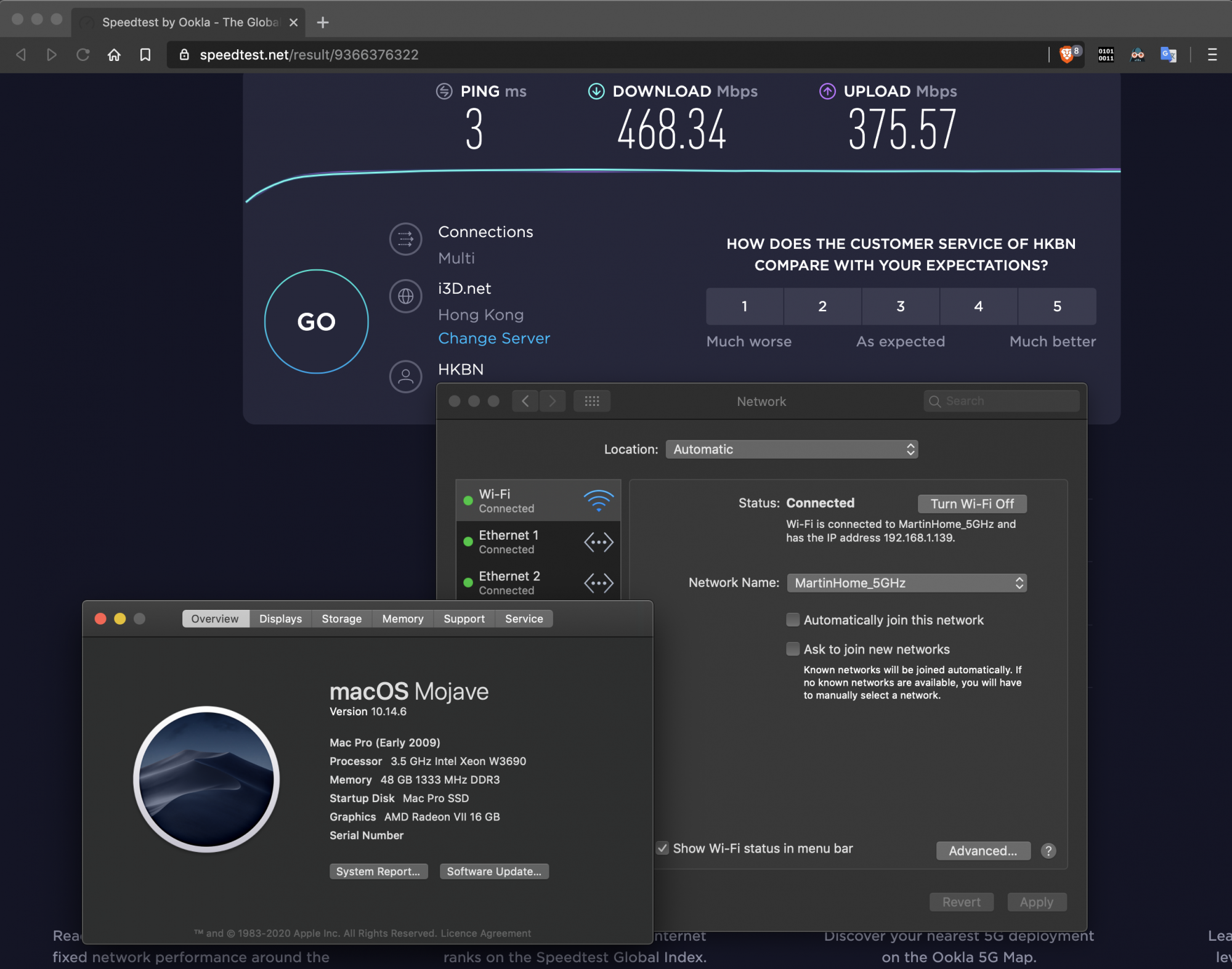This screenshot has width=1232, height=969.
Task: Click the binary 0101 extension icon
Action: tap(1106, 55)
